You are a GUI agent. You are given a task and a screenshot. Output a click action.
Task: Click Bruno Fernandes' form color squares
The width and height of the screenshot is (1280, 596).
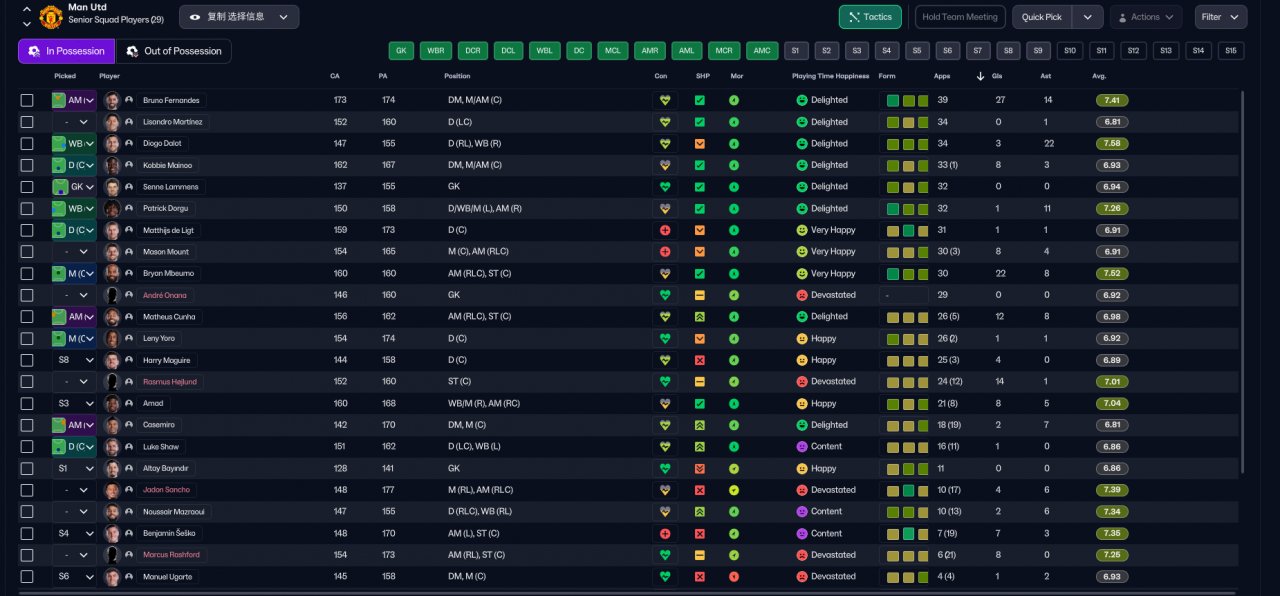point(908,100)
